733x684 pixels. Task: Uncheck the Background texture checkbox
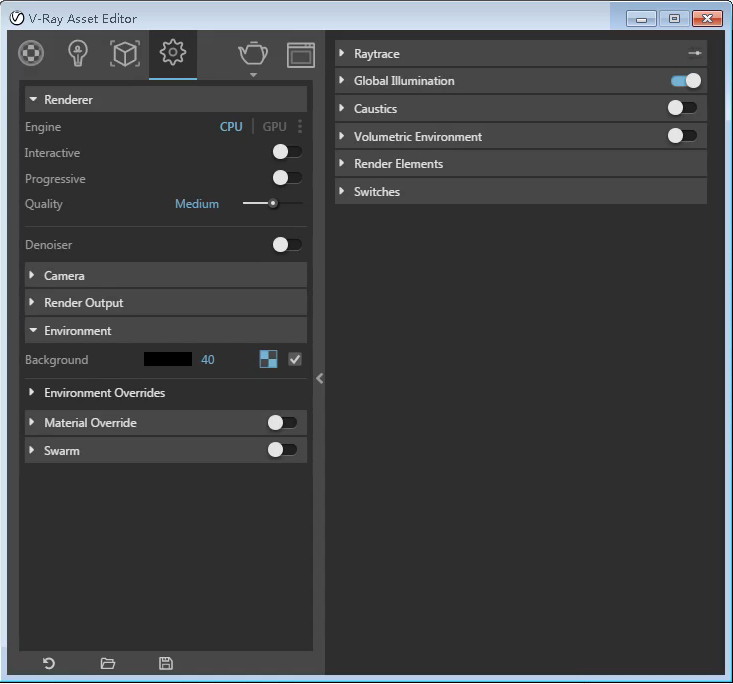(x=295, y=359)
